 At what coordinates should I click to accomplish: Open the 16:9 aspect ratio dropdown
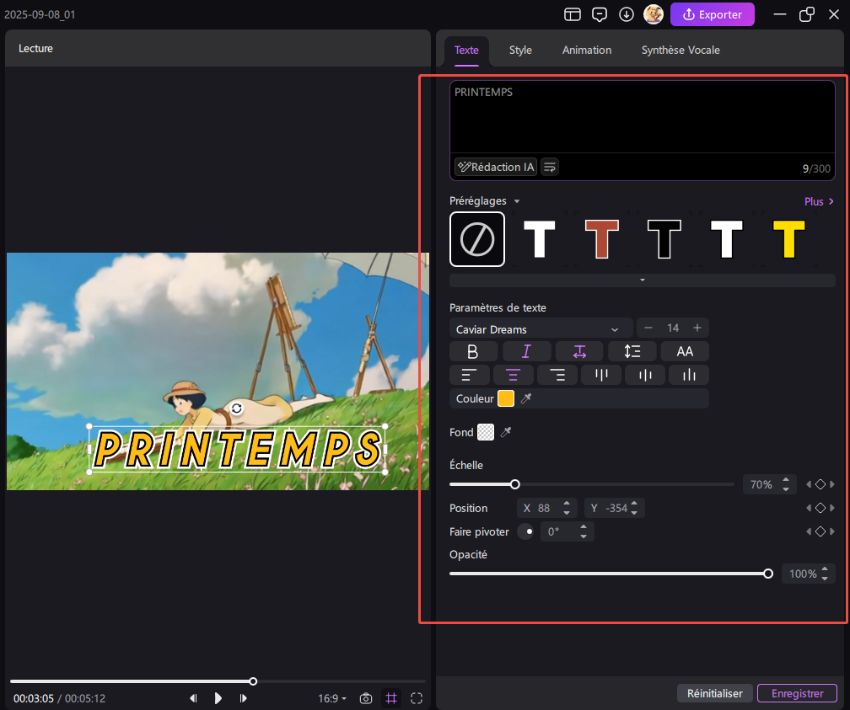332,698
